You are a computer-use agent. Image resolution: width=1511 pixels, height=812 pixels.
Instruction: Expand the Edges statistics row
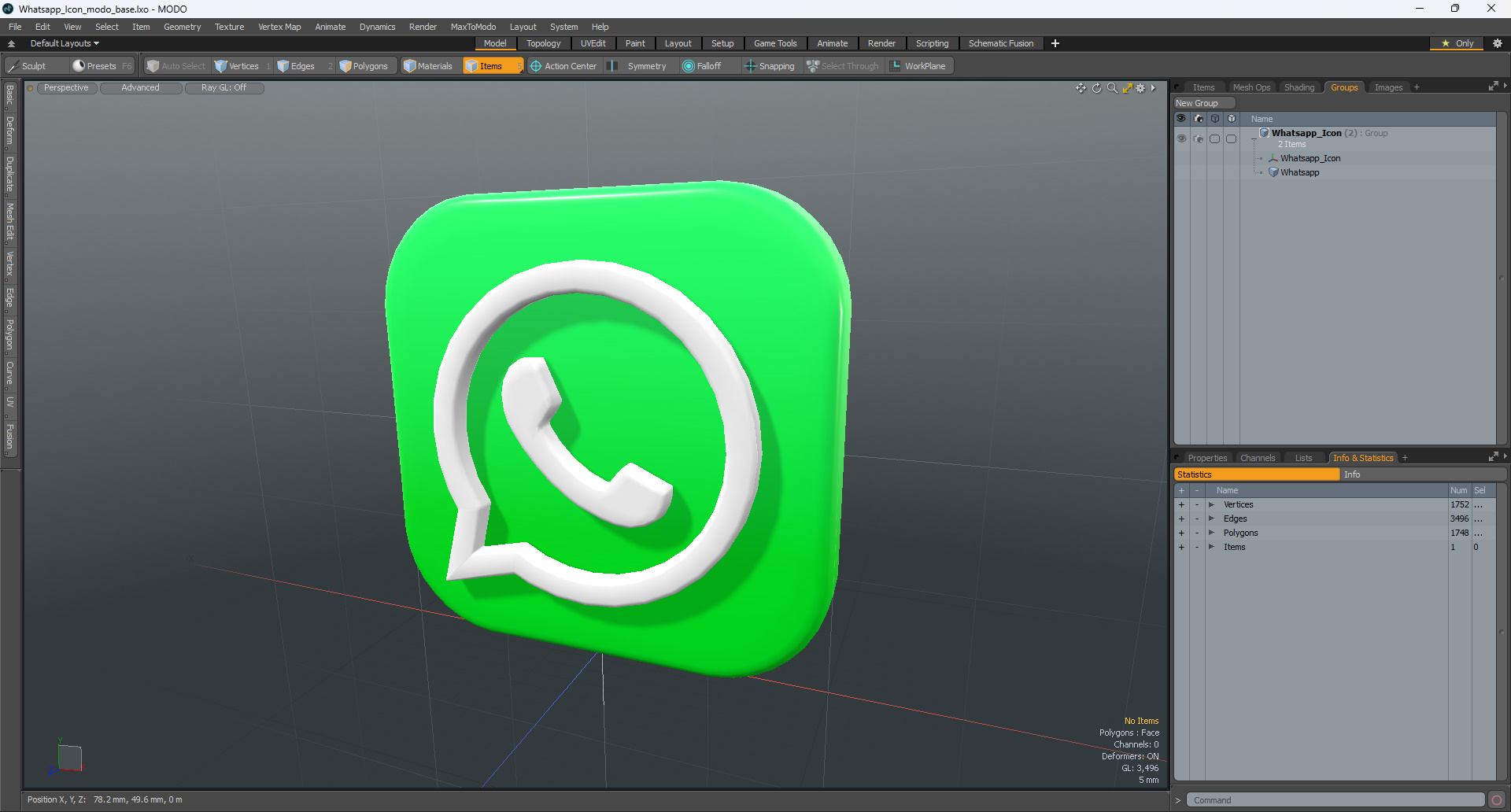point(1212,519)
